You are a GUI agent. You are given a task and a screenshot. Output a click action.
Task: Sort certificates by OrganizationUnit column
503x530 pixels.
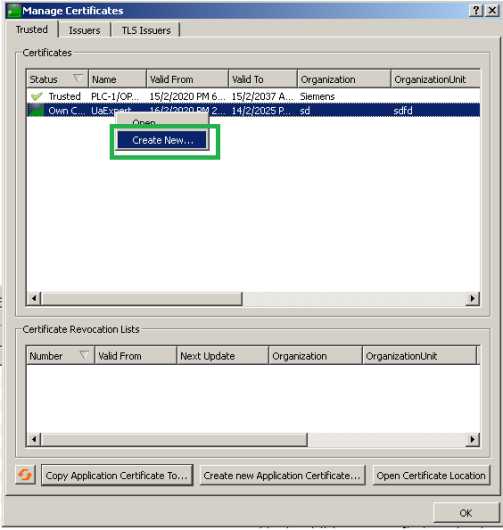pos(435,79)
